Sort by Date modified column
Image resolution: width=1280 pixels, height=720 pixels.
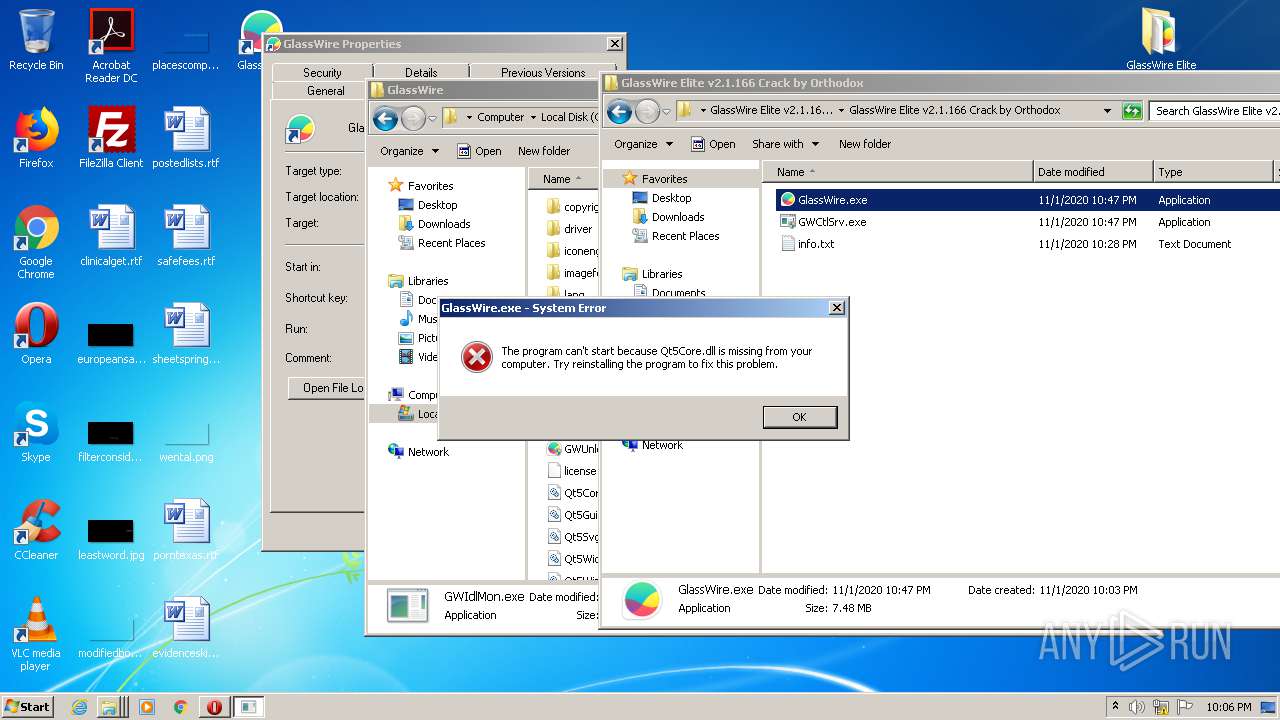pos(1093,172)
